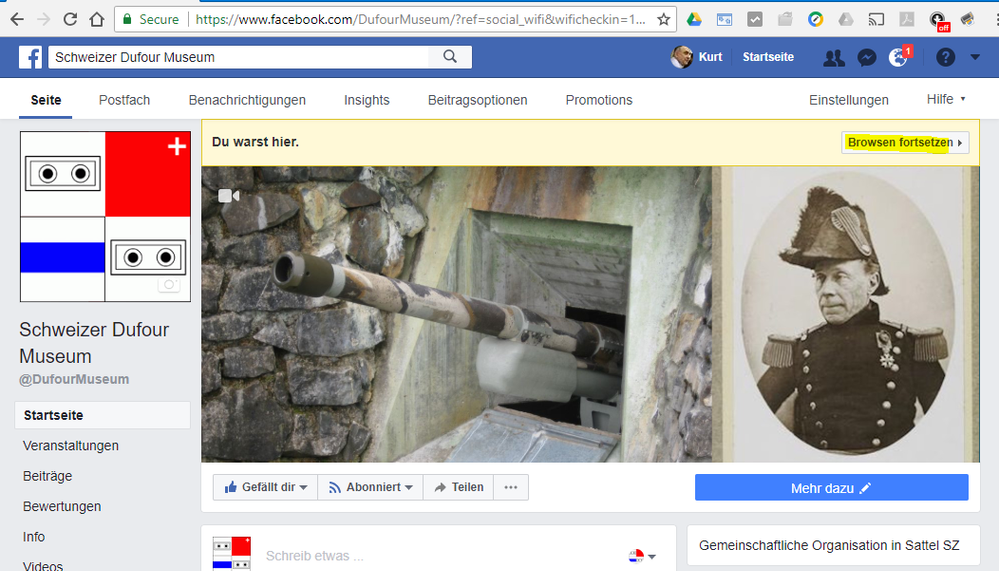Click the Facebook logo icon

click(30, 57)
